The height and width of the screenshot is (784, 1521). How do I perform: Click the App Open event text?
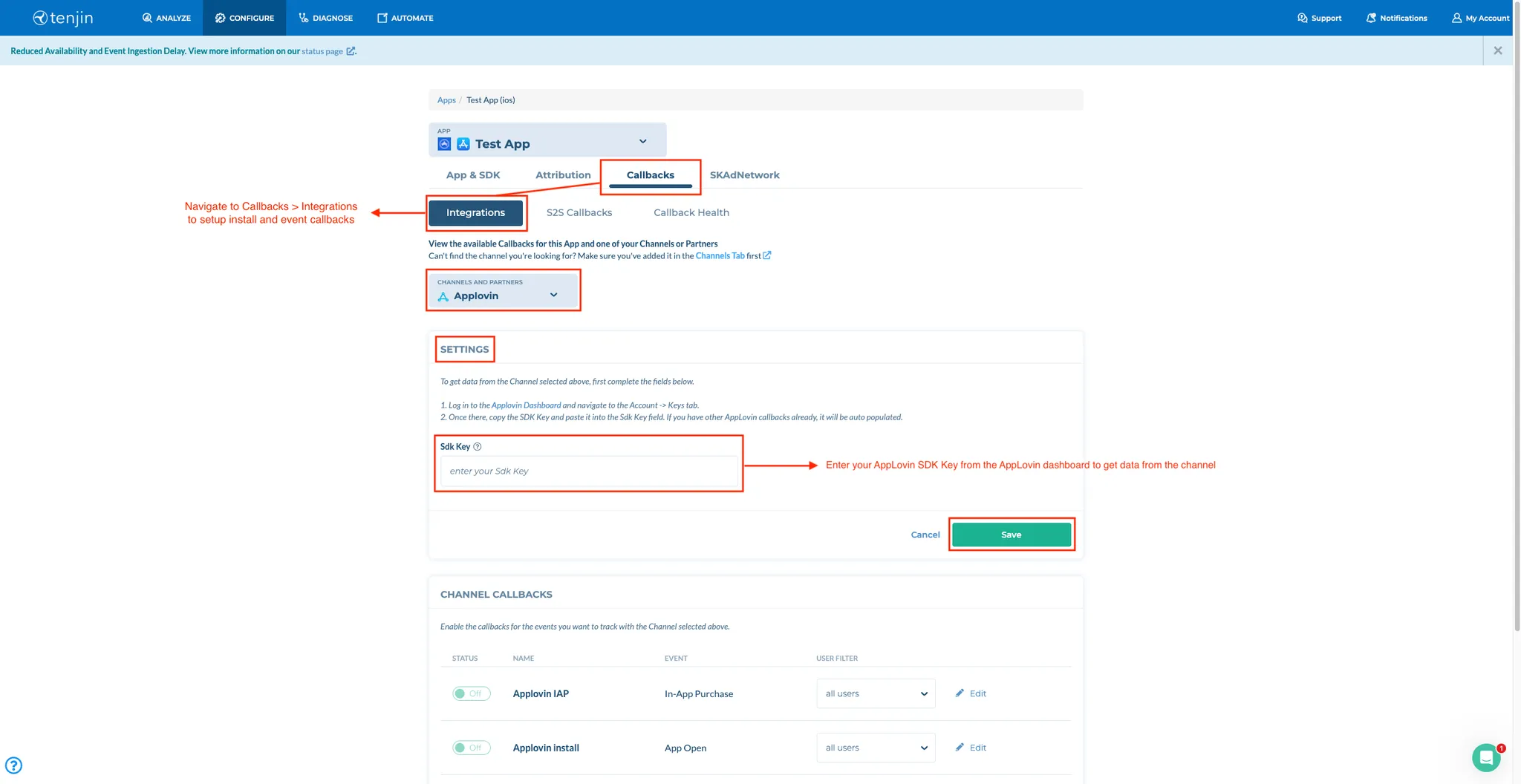[685, 748]
